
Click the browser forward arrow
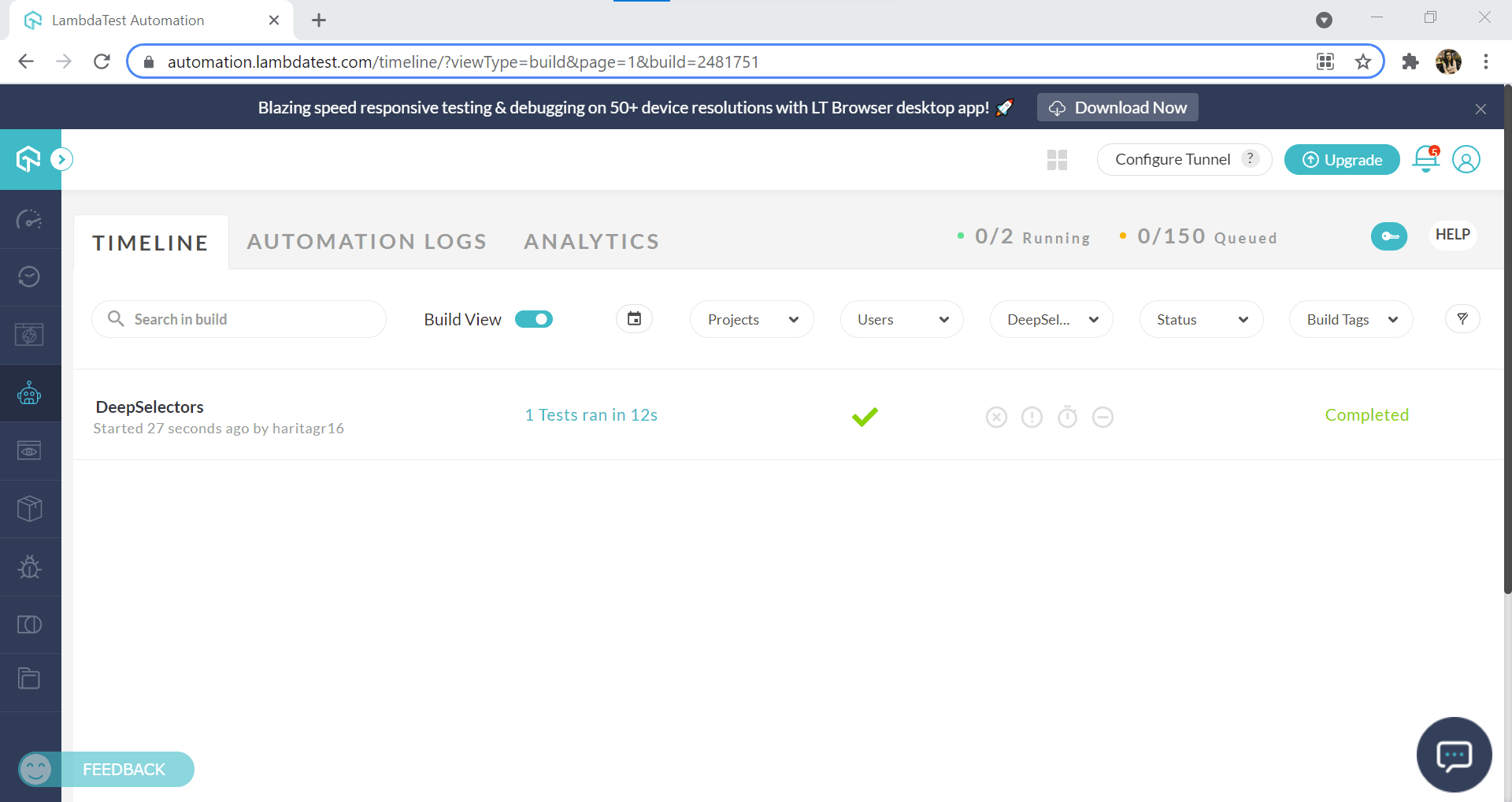point(64,61)
